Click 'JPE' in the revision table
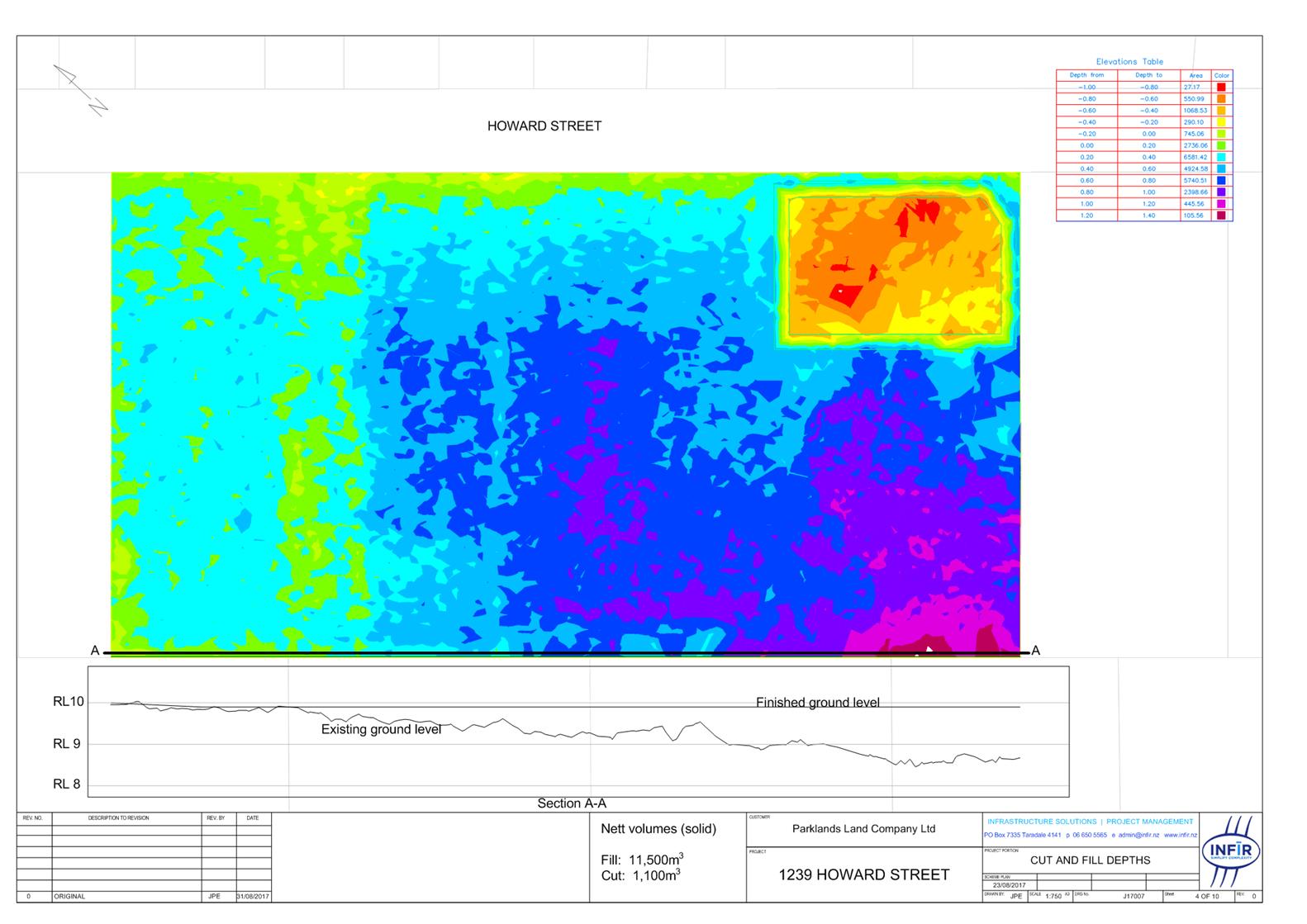The width and height of the screenshot is (1307, 924). pos(216,896)
